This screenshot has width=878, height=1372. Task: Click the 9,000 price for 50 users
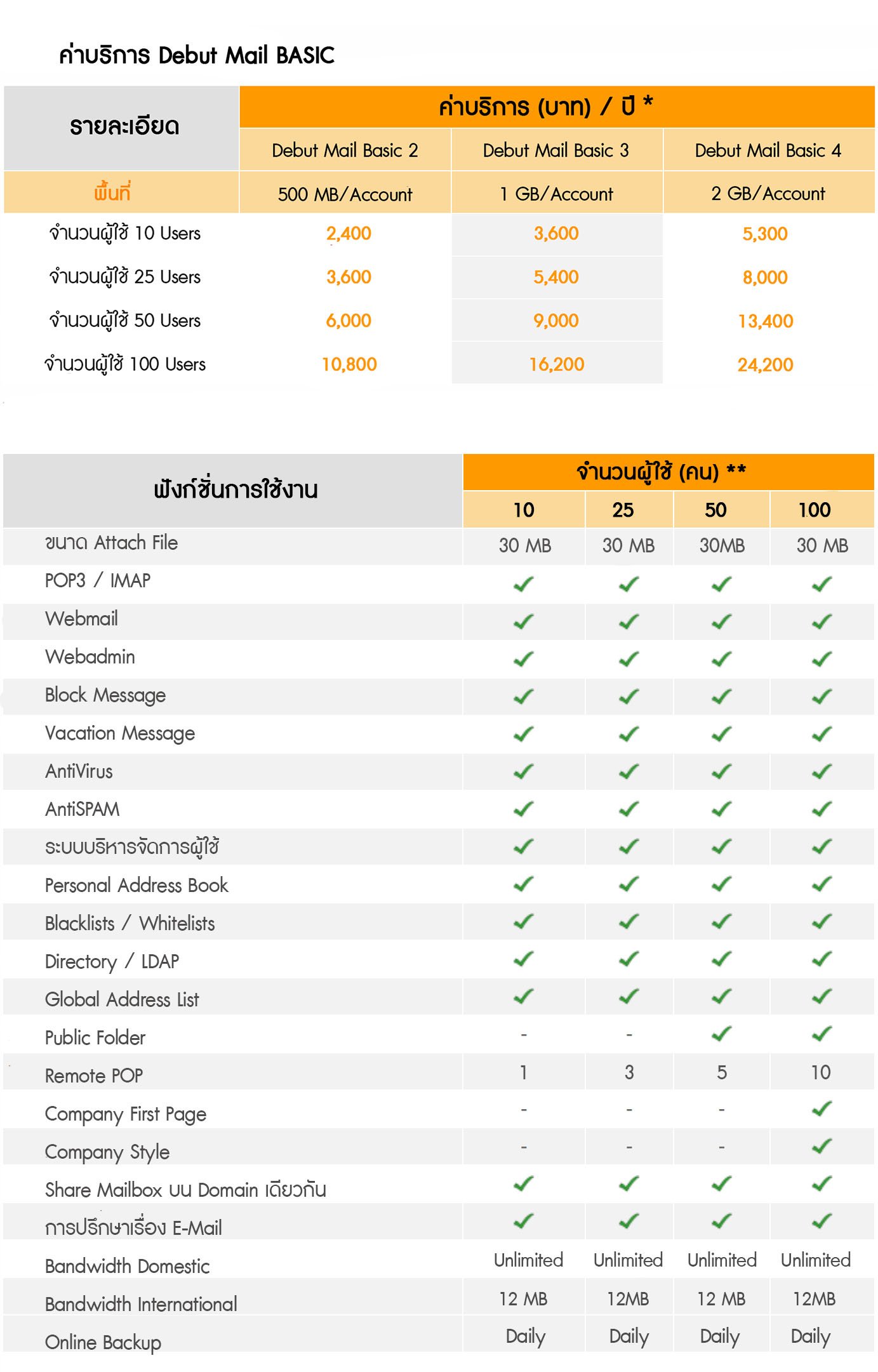(556, 321)
